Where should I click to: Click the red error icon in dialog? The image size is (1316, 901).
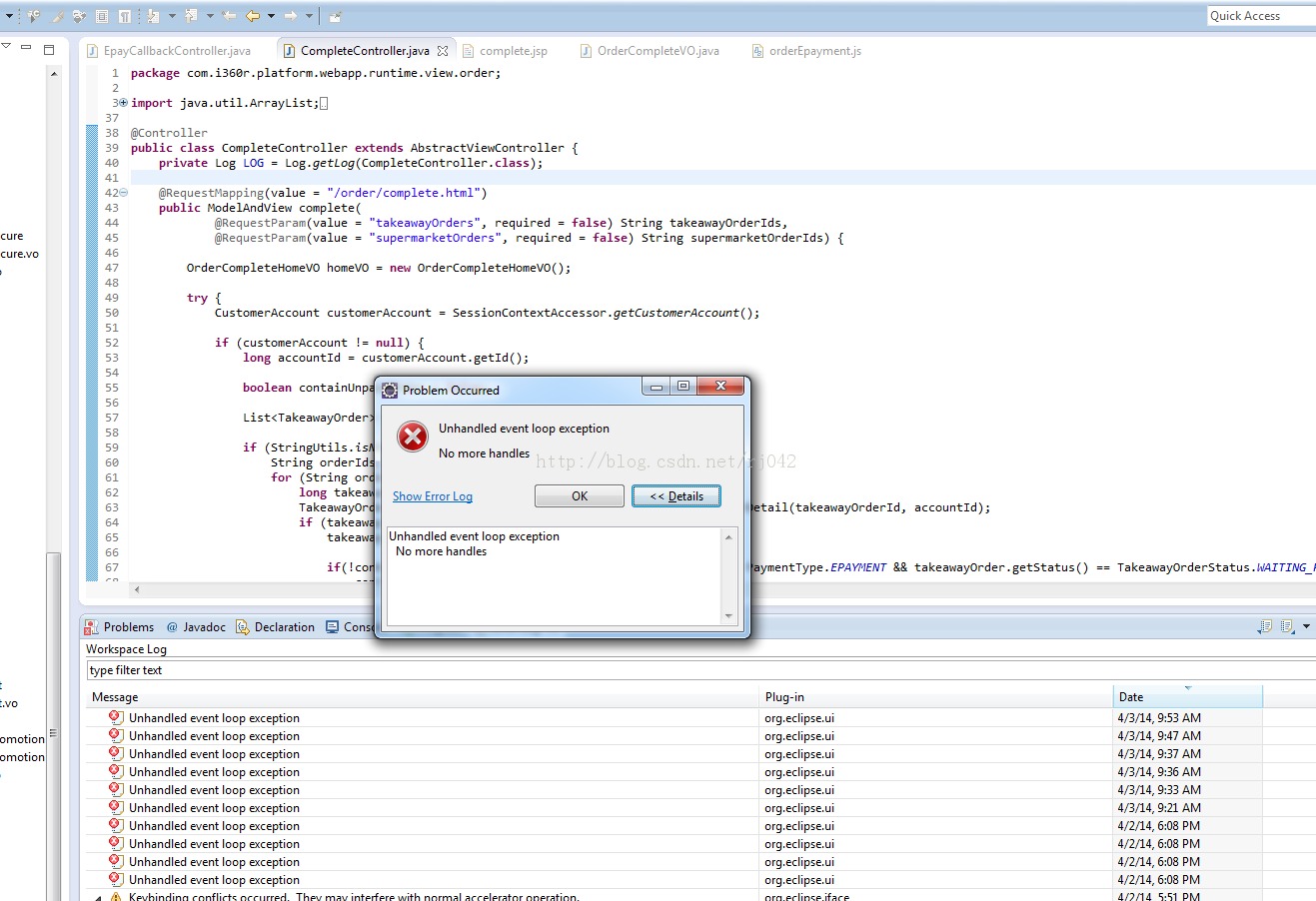[x=413, y=437]
